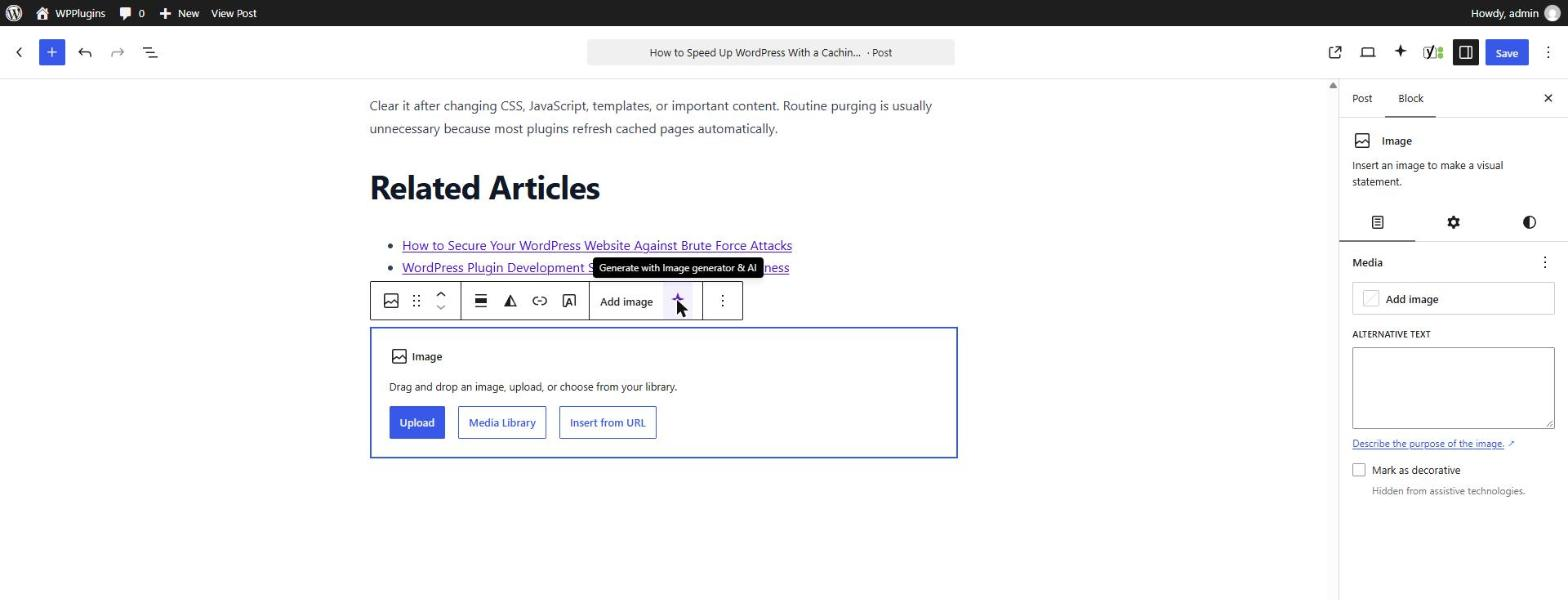Move the image block up
The image size is (1568, 600).
click(x=440, y=294)
